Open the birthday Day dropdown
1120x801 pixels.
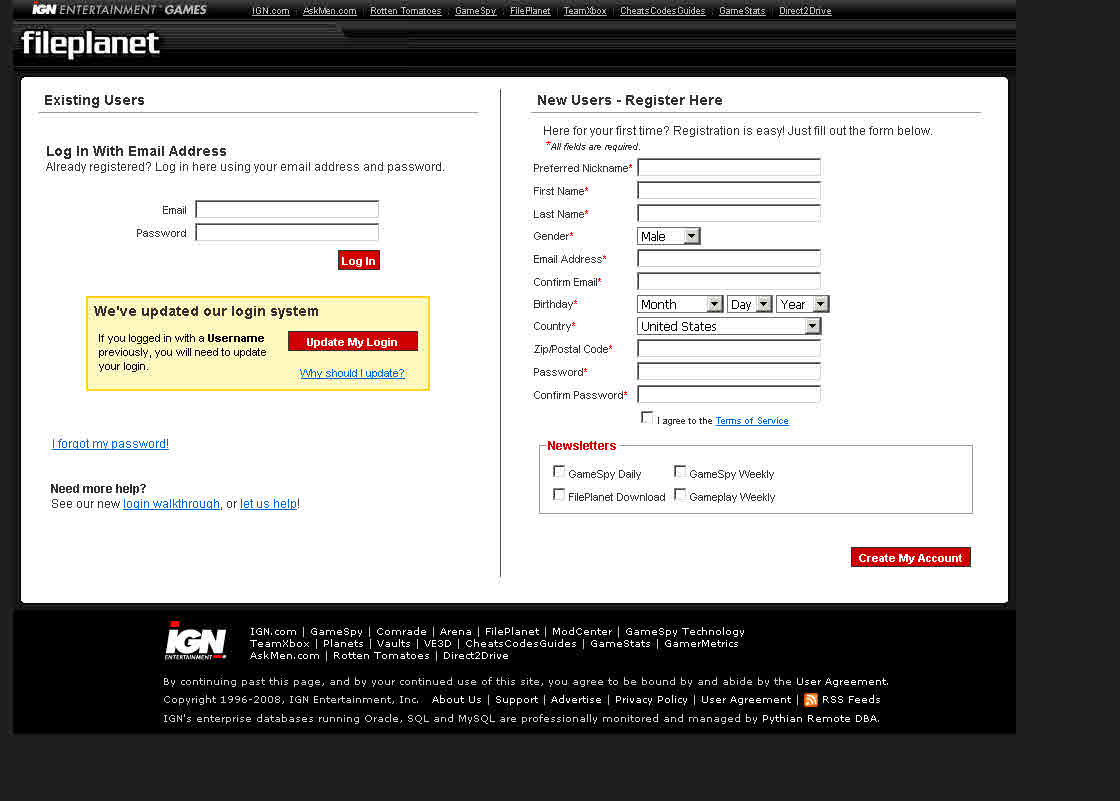tap(749, 304)
